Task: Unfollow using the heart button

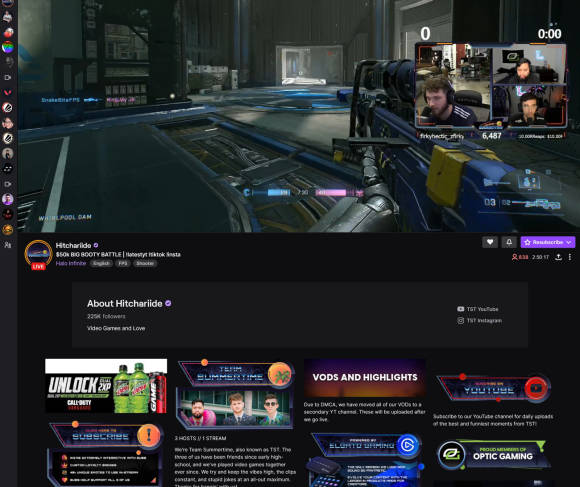Action: [x=490, y=242]
